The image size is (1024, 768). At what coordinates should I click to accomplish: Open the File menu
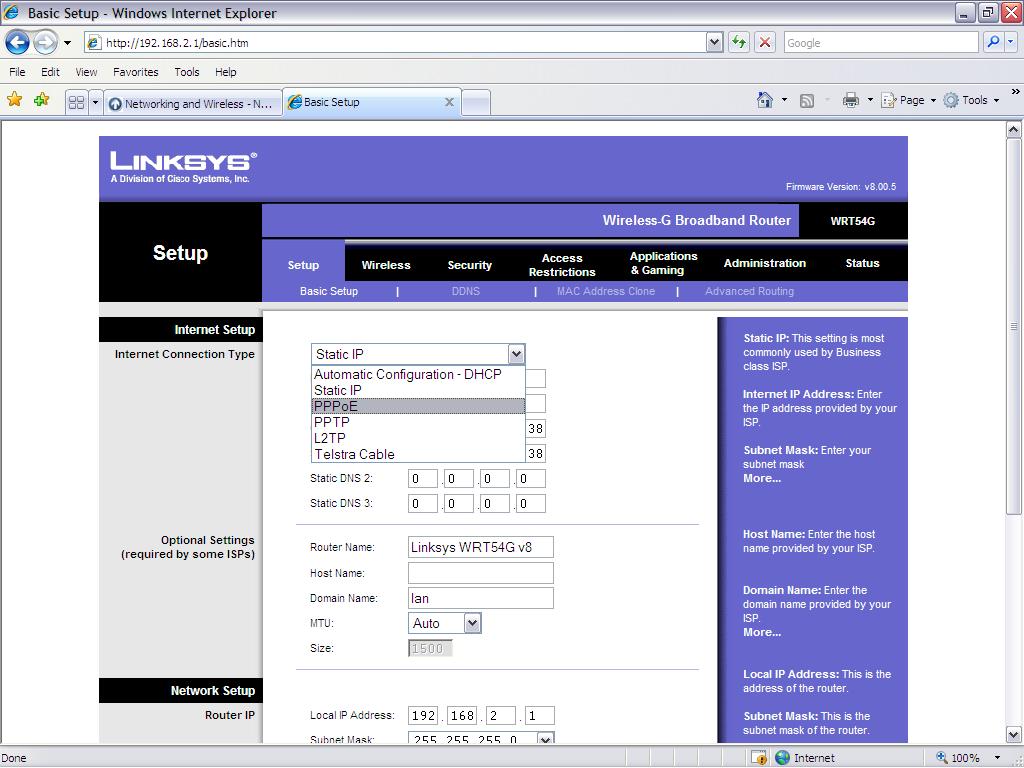pyautogui.click(x=17, y=72)
